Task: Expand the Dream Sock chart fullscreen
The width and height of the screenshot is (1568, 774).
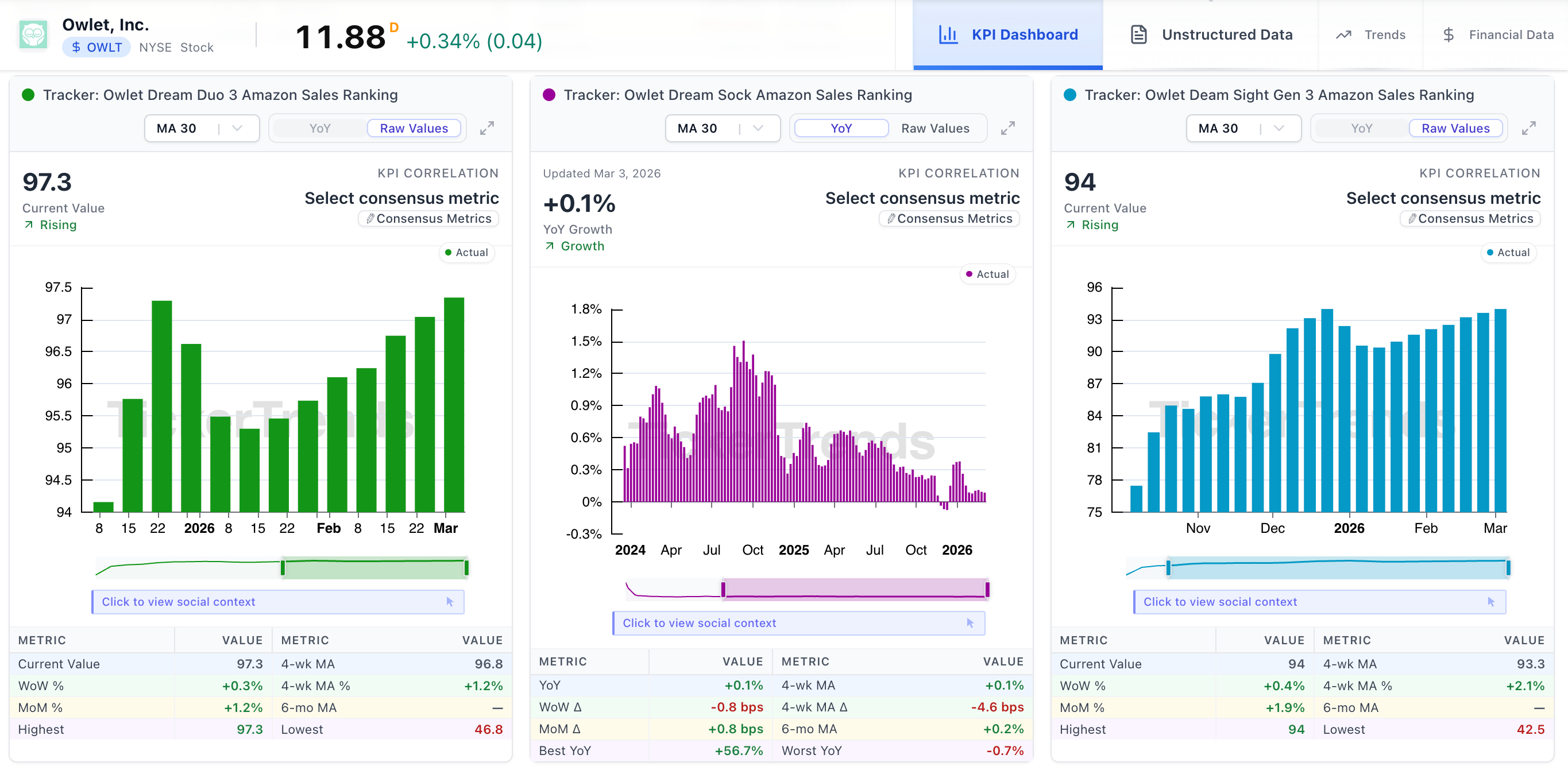Action: pos(1008,129)
